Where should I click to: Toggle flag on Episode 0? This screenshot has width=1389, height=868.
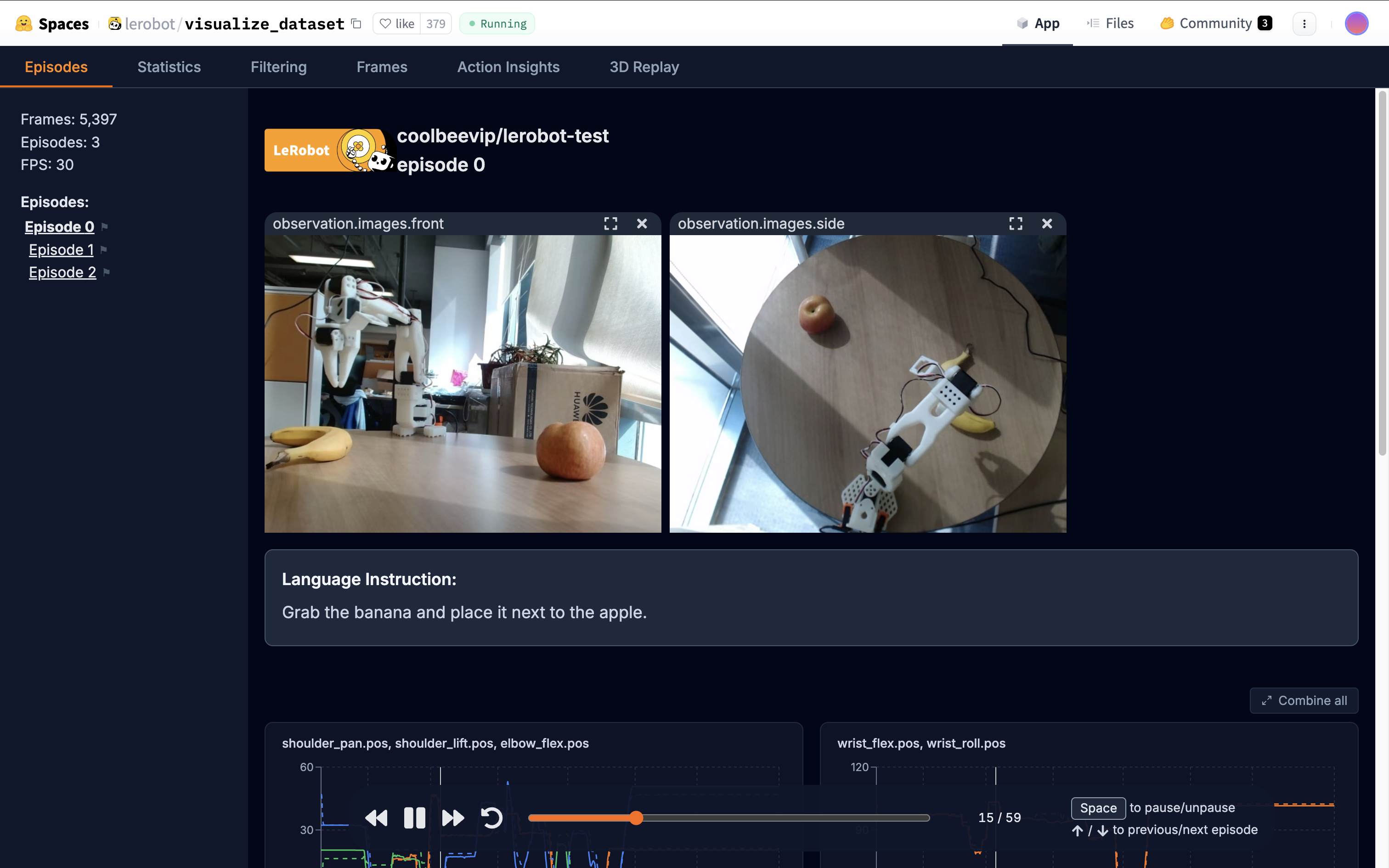click(104, 227)
